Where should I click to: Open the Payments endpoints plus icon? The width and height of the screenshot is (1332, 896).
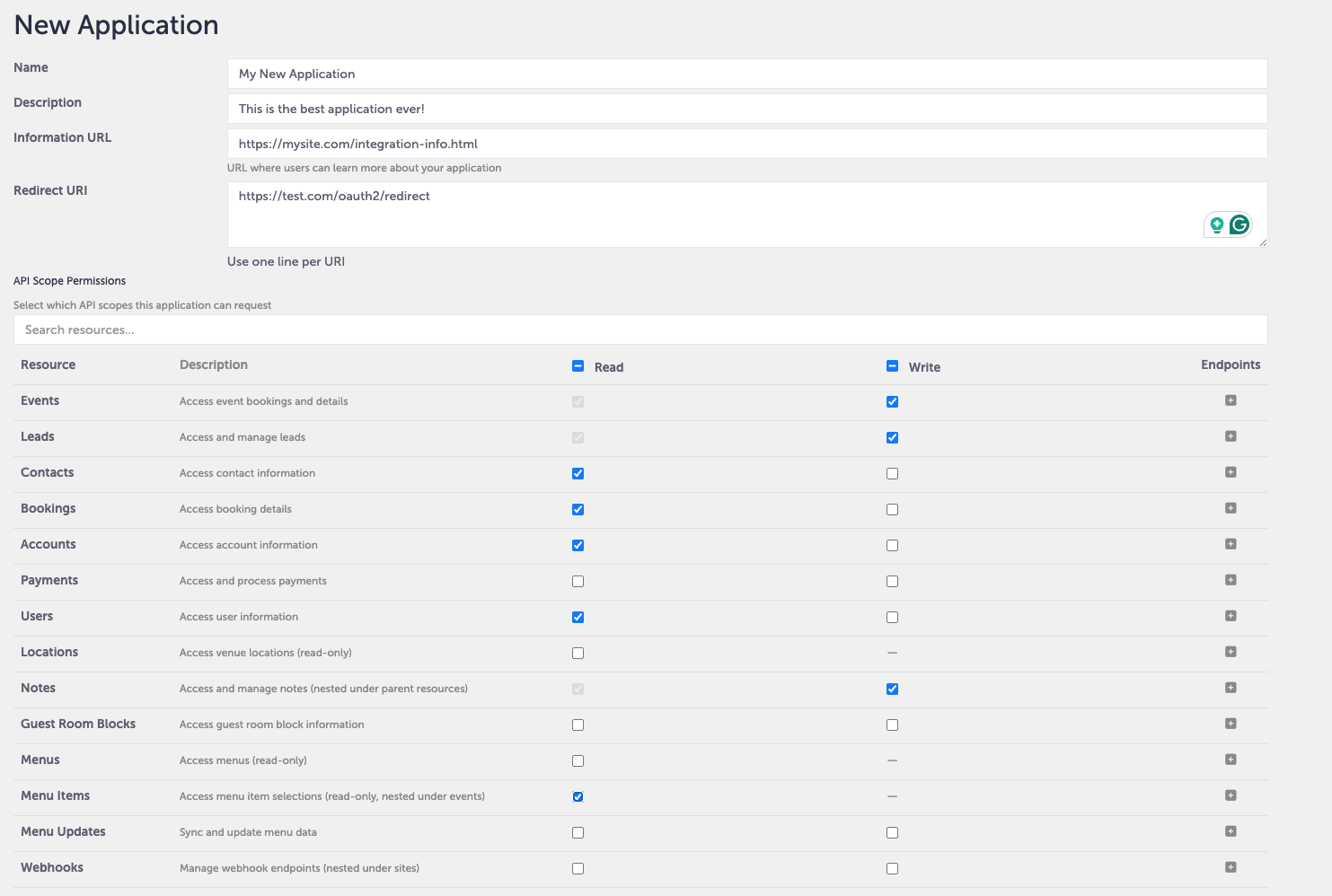click(1231, 580)
